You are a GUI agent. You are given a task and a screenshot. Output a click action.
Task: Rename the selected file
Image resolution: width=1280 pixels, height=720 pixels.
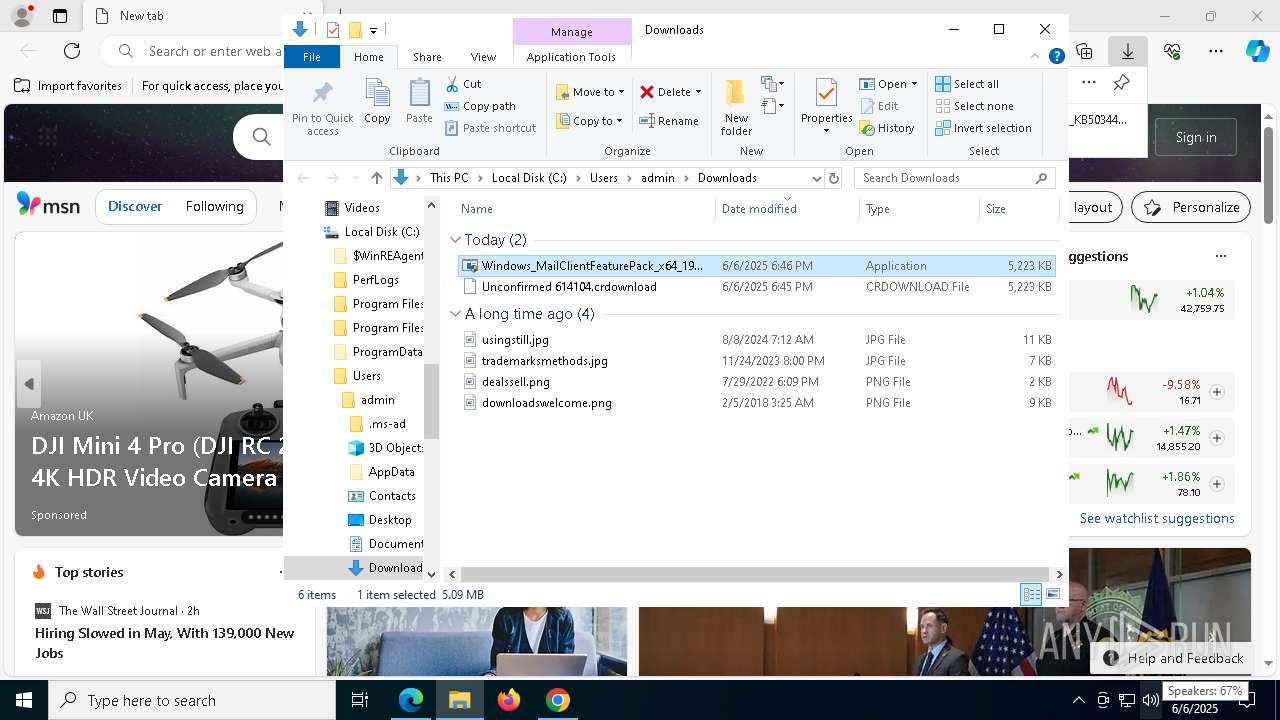pyautogui.click(x=669, y=121)
